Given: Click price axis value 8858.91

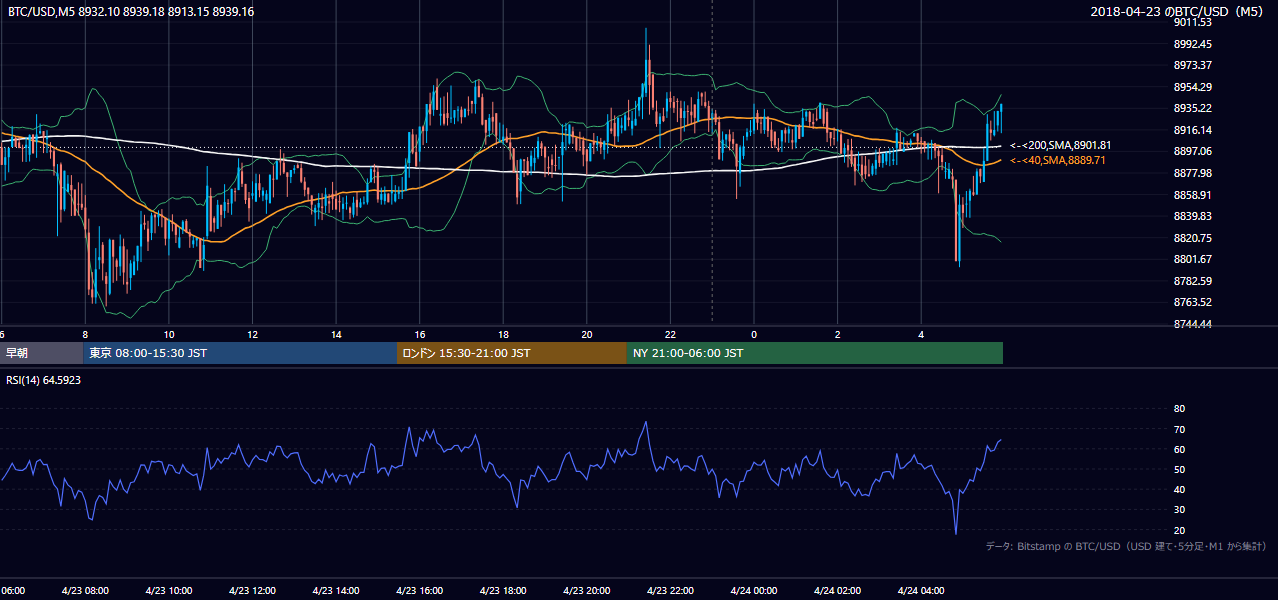Looking at the screenshot, I should pos(1193,195).
